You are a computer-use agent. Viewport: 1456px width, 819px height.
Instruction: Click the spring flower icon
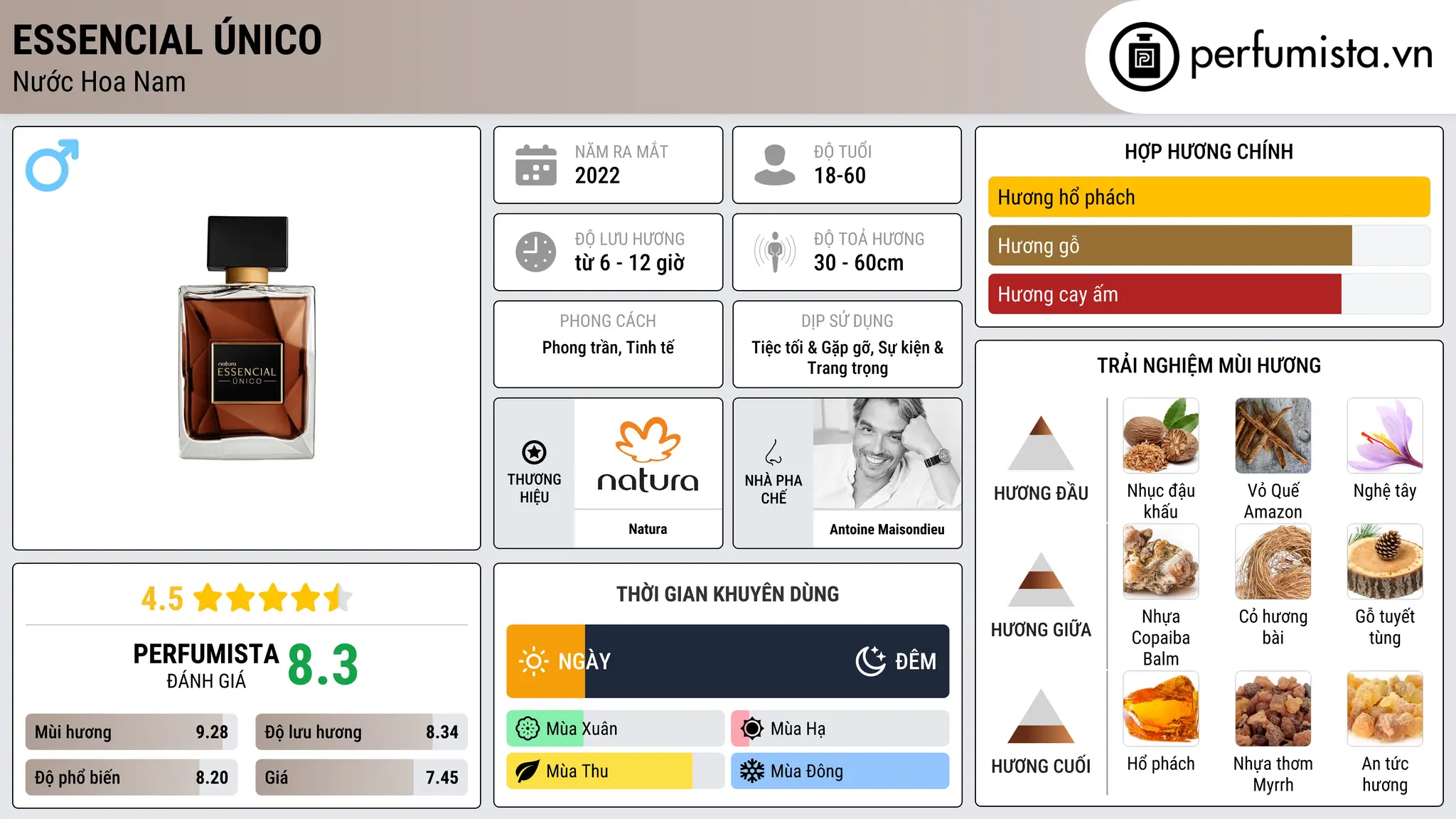point(528,729)
